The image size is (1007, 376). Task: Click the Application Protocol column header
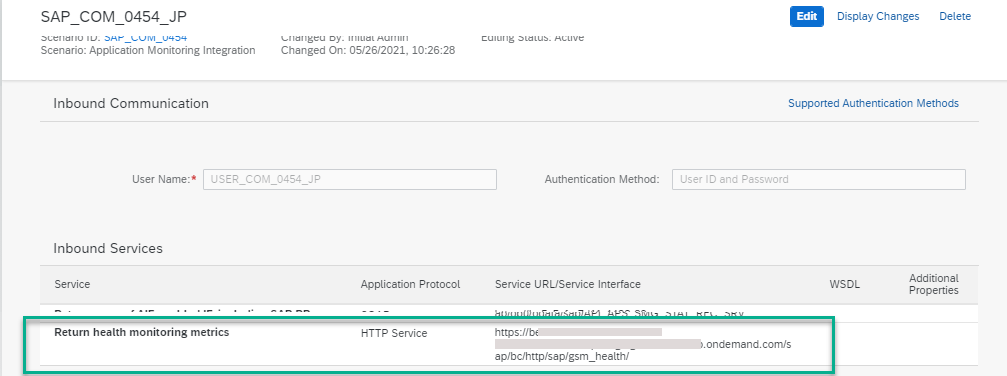tap(410, 284)
